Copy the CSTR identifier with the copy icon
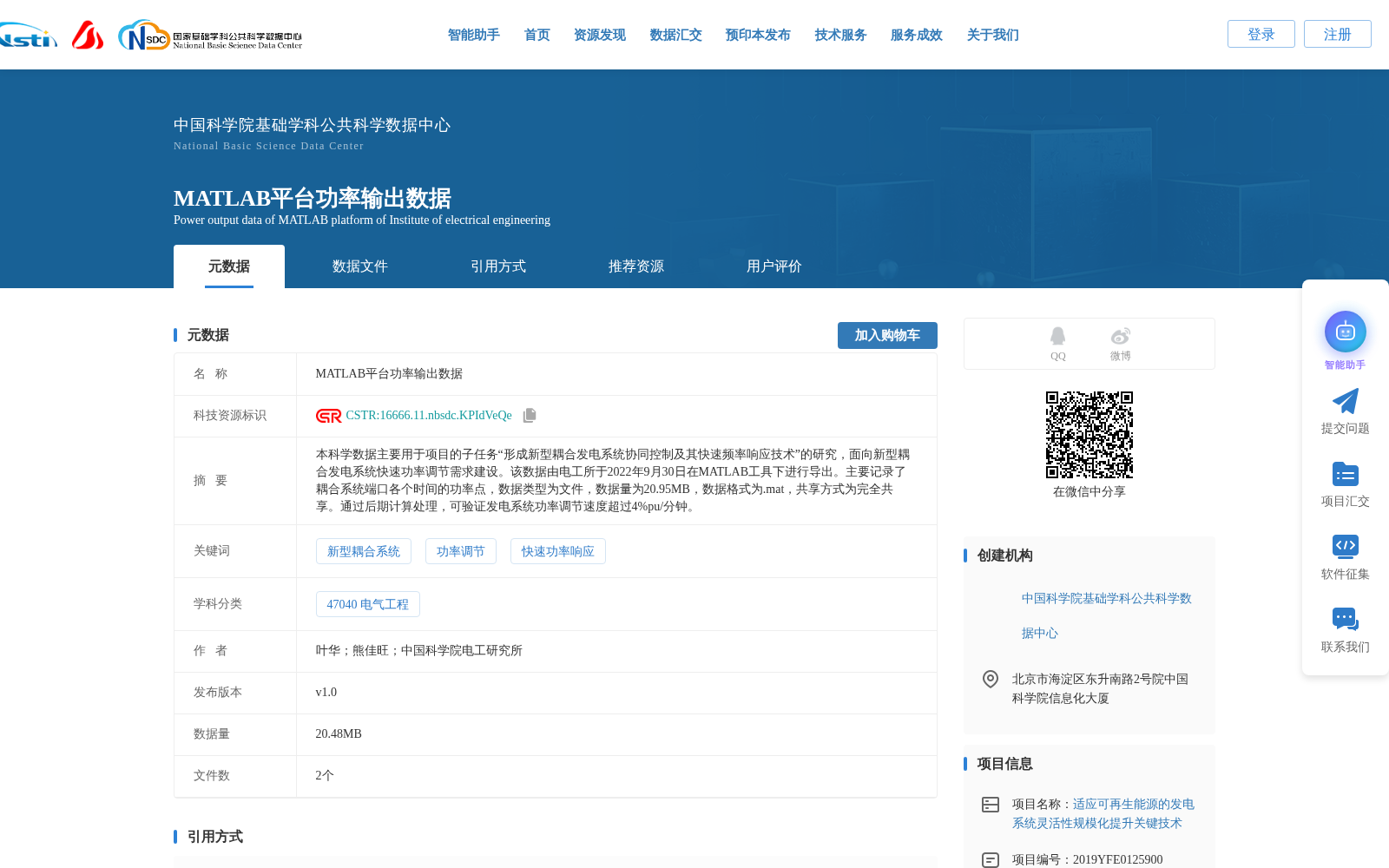1389x868 pixels. (x=530, y=416)
